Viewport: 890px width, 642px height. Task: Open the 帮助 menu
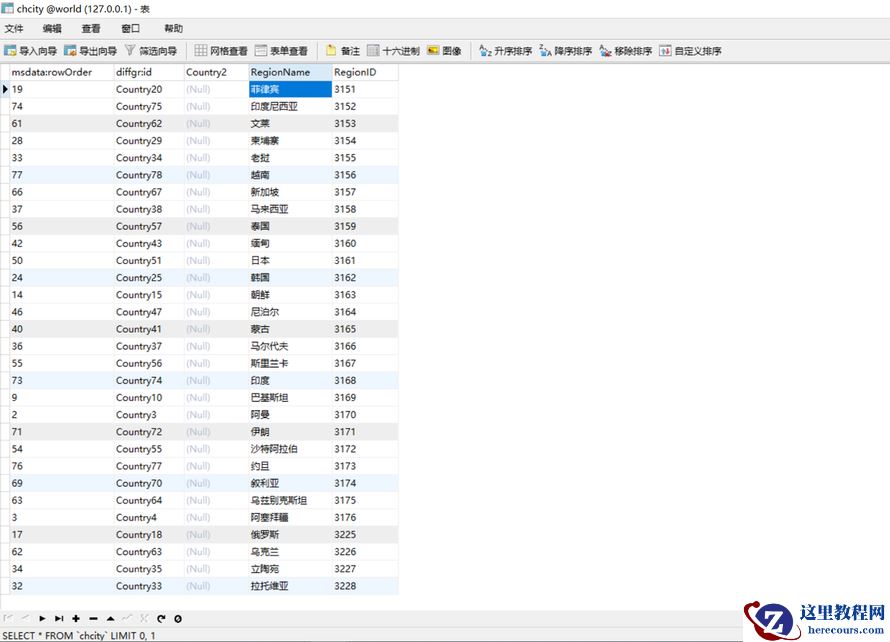tap(173, 28)
